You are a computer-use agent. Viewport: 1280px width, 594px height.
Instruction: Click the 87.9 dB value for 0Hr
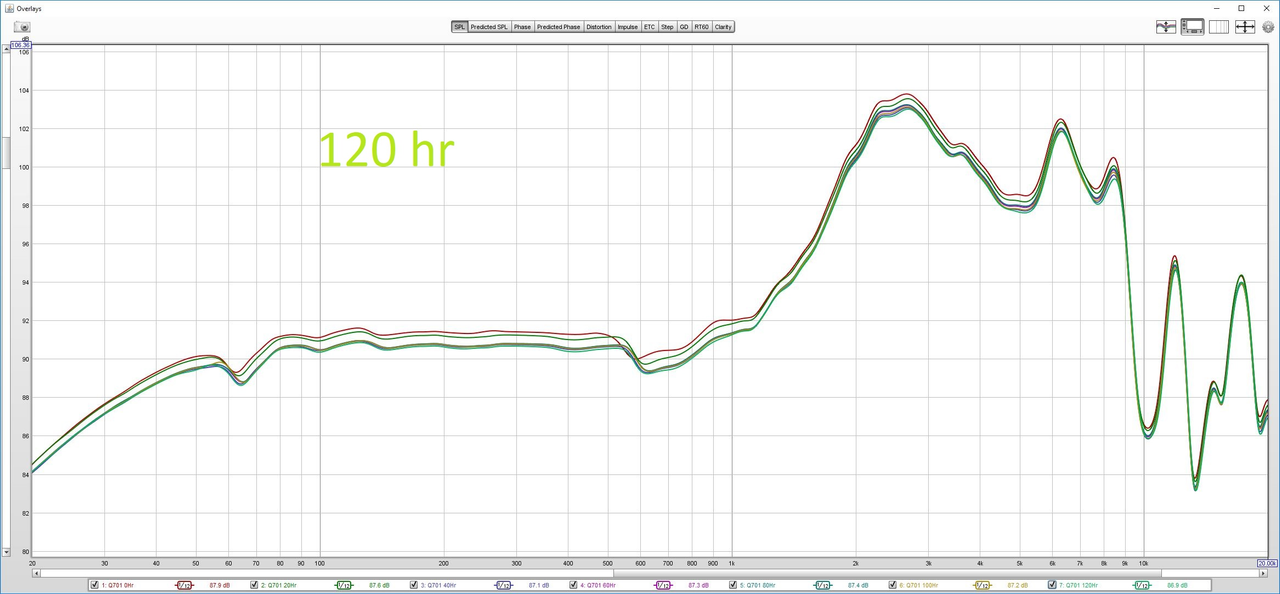220,585
